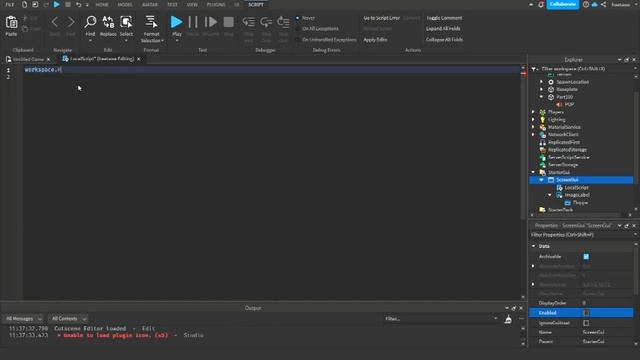The height and width of the screenshot is (360, 640).
Task: Expand the Lighting node in Explorer
Action: (533, 120)
